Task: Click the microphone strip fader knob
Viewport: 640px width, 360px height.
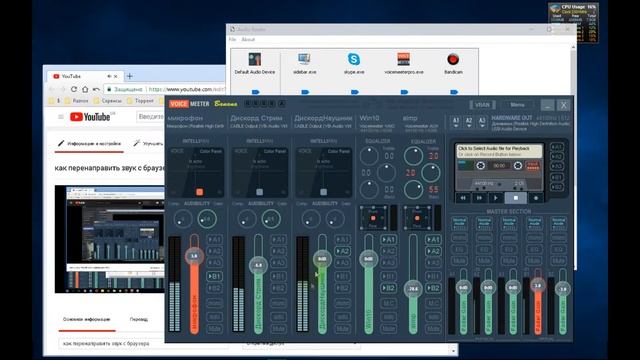Action: tap(194, 256)
